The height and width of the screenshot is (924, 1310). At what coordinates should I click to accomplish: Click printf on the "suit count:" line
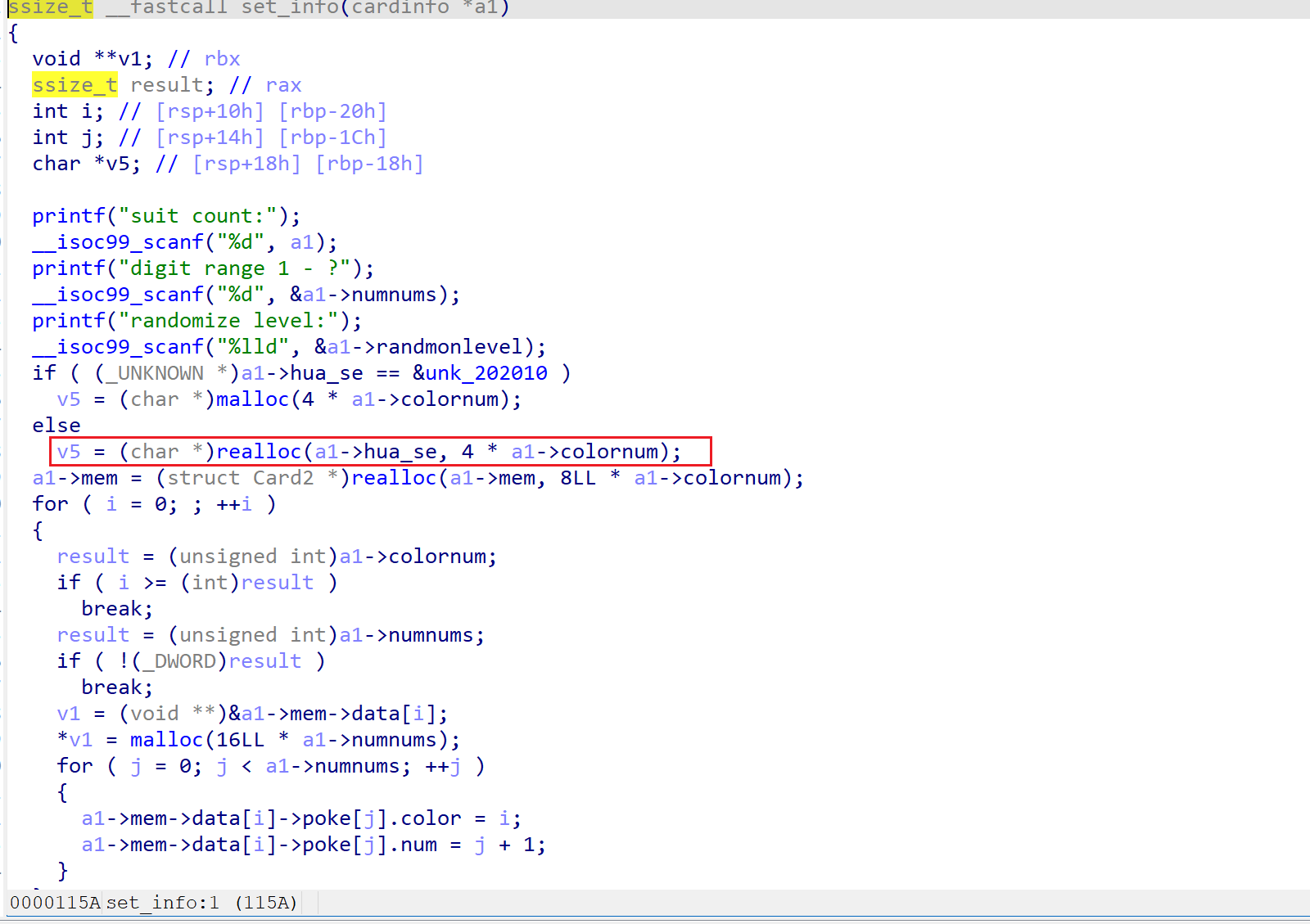pyautogui.click(x=69, y=216)
